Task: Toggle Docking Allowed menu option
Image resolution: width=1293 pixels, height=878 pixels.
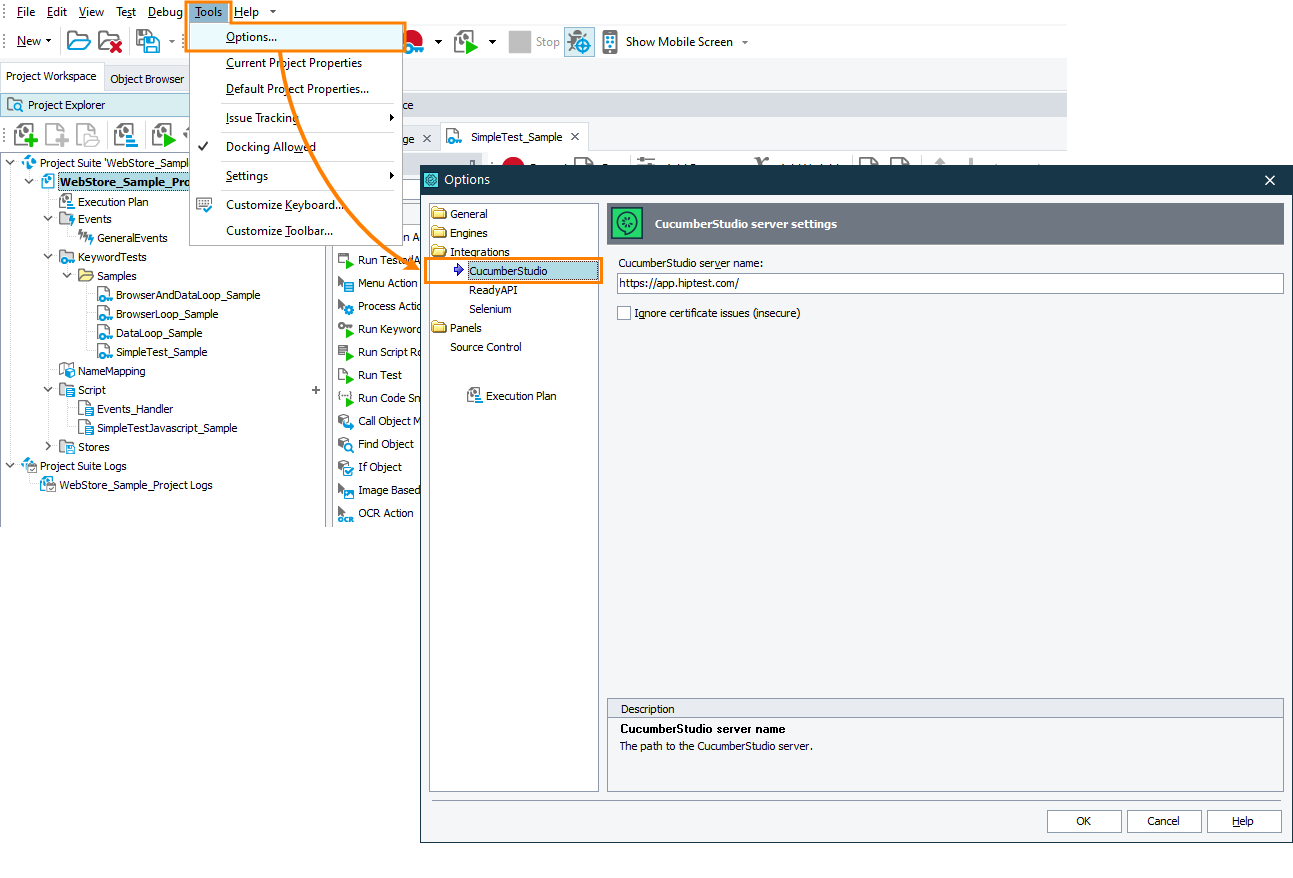Action: (x=270, y=147)
